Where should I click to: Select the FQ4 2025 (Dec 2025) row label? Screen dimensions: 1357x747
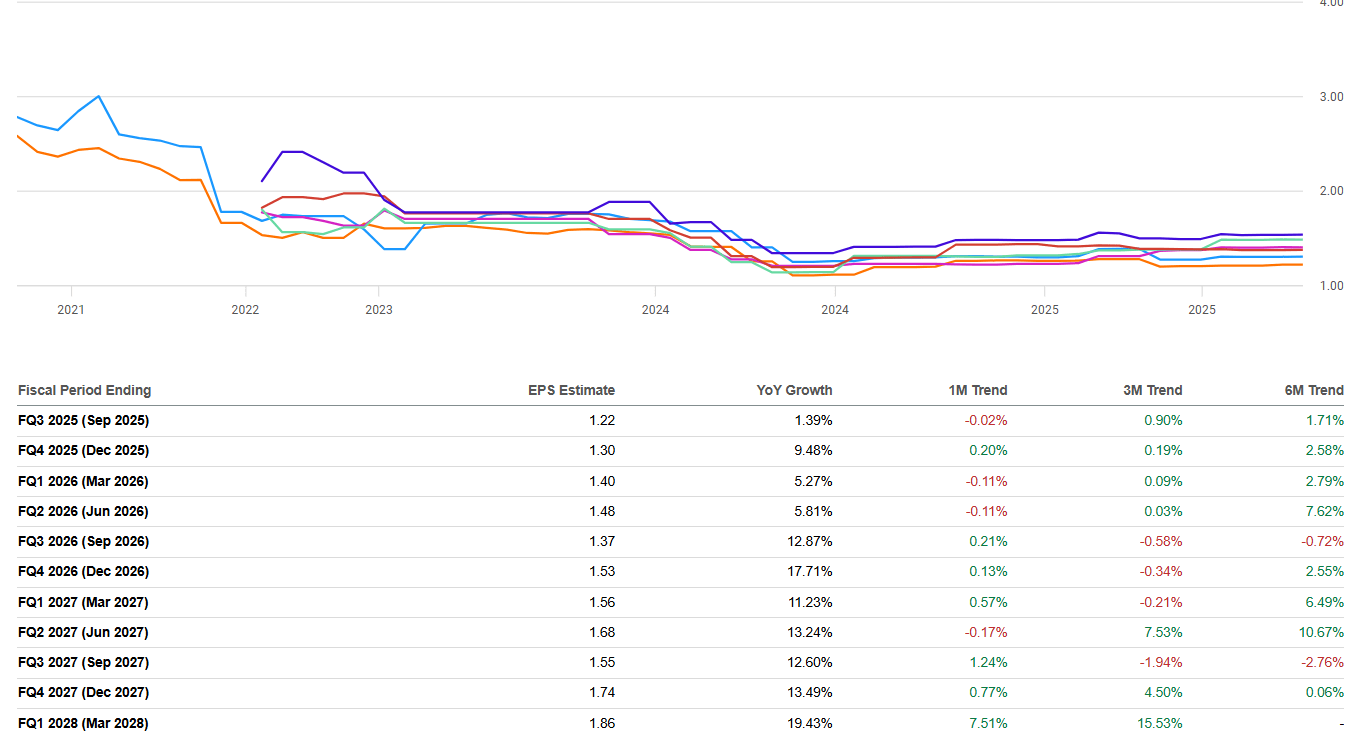pyautogui.click(x=83, y=451)
